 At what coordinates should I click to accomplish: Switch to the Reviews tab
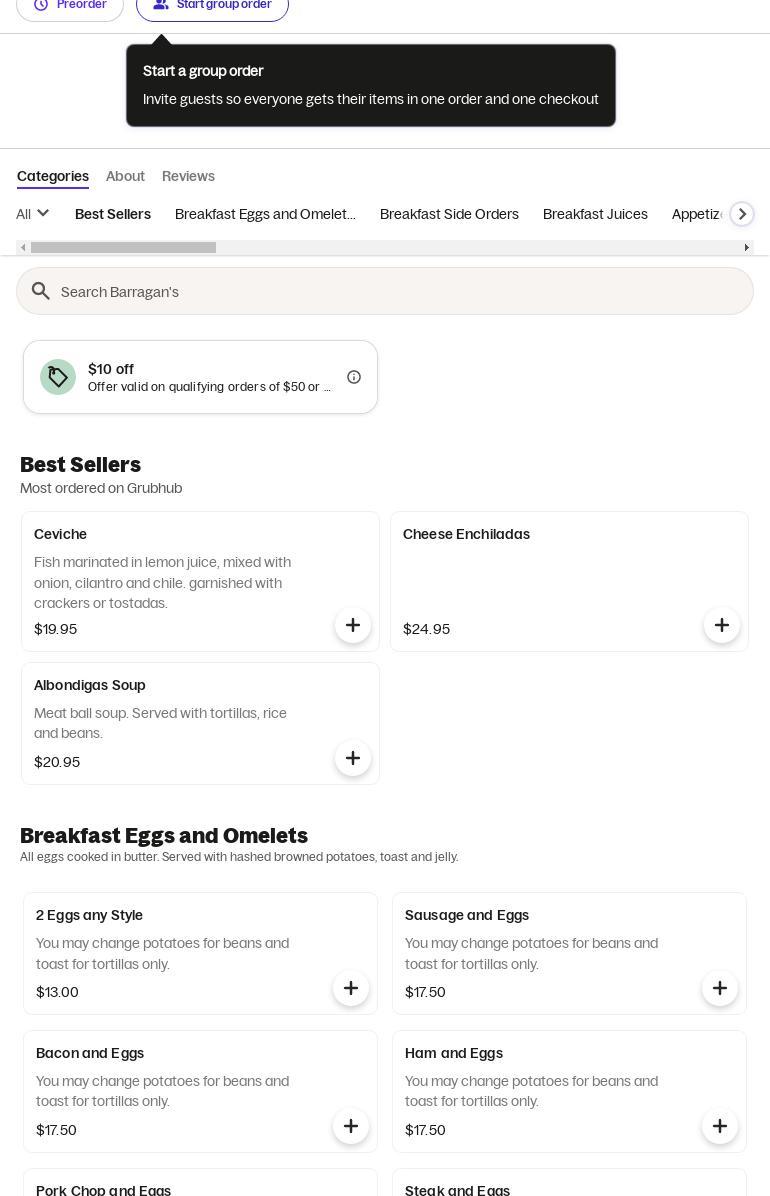tap(188, 176)
